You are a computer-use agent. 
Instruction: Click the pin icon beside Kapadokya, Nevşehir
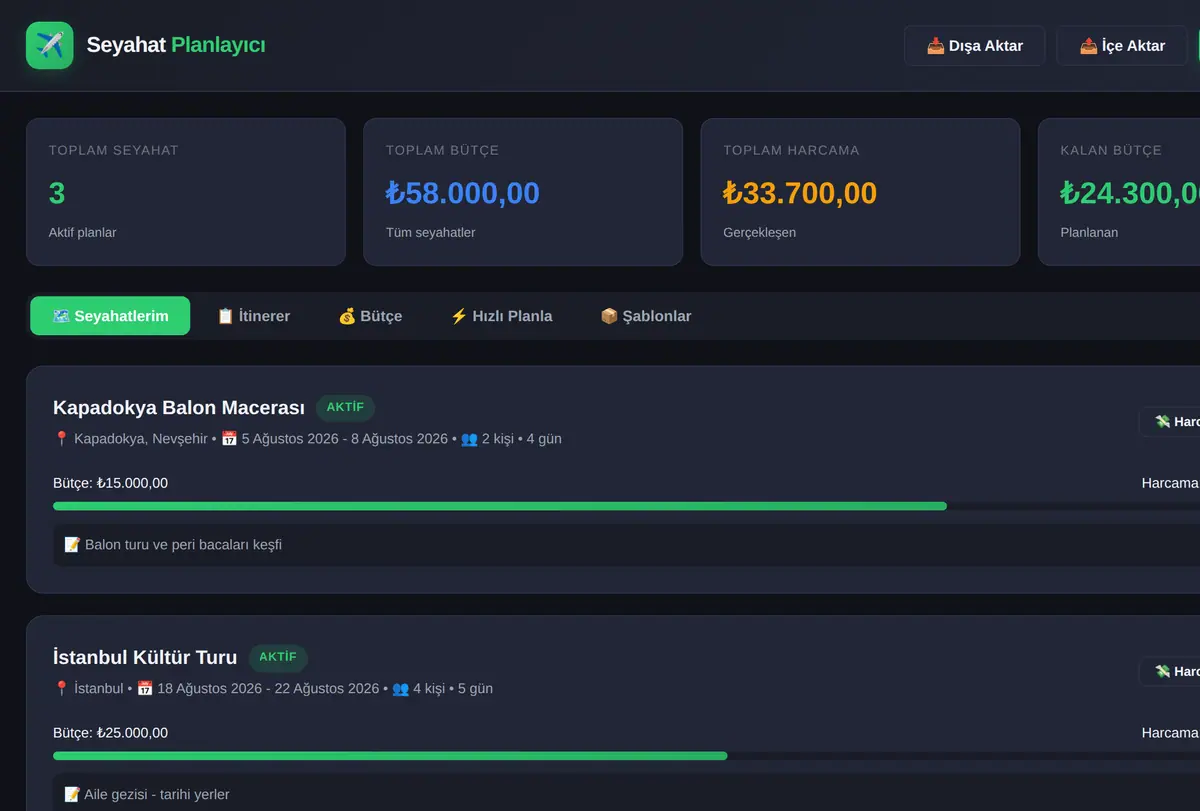click(61, 439)
